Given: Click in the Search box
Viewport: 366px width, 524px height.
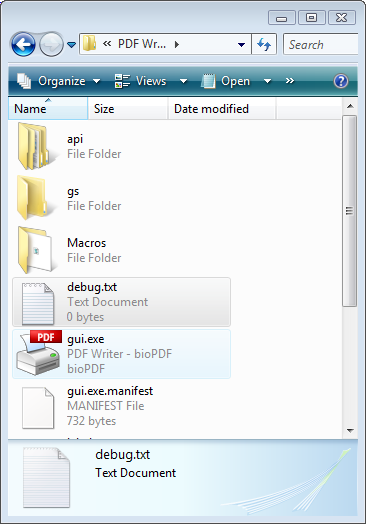Looking at the screenshot, I should pos(321,44).
